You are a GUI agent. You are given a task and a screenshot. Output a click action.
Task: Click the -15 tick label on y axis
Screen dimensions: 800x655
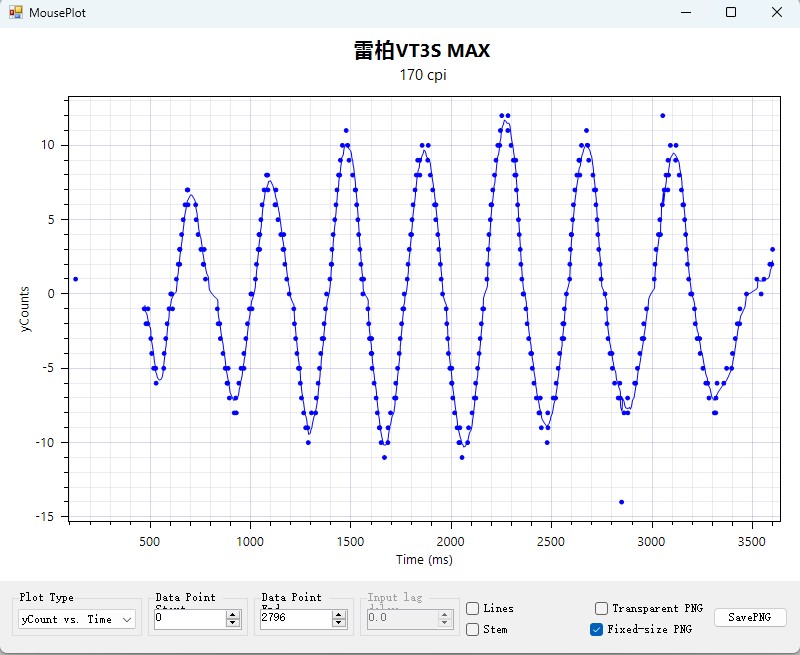pyautogui.click(x=45, y=517)
